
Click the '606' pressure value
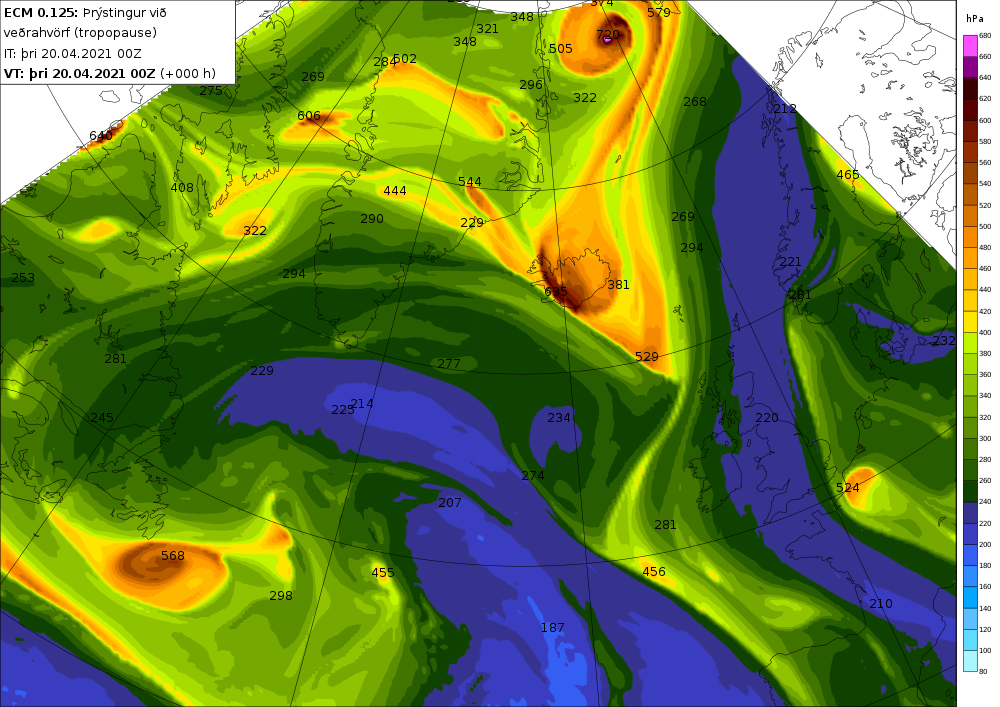click(309, 115)
